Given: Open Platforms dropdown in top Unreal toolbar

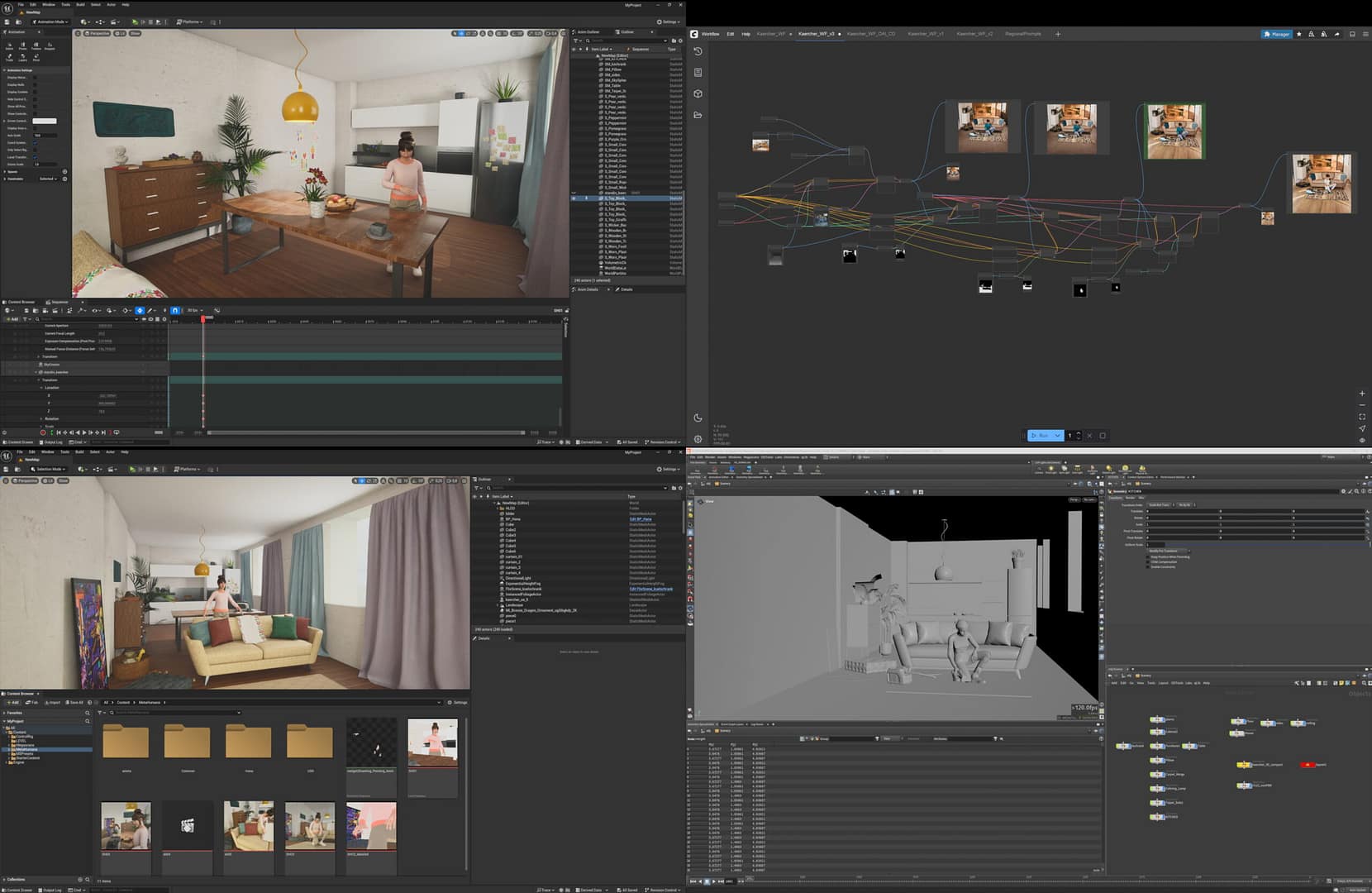Looking at the screenshot, I should tap(190, 22).
